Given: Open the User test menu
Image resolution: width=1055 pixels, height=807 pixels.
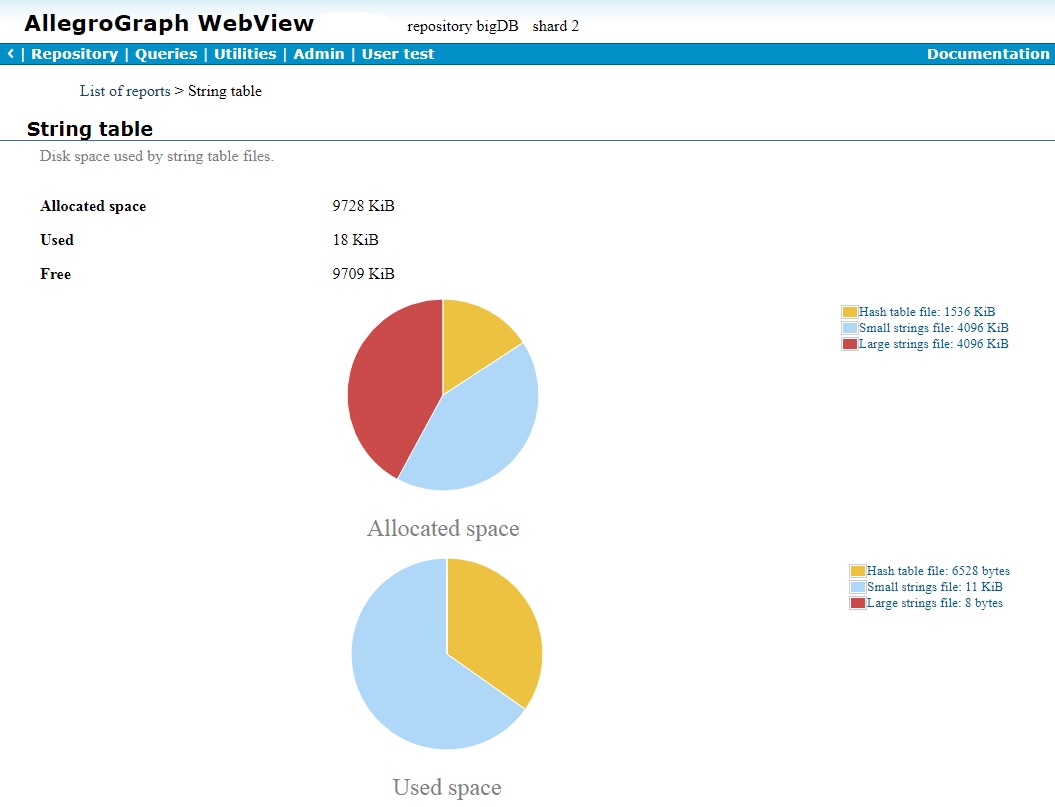Looking at the screenshot, I should click(398, 54).
